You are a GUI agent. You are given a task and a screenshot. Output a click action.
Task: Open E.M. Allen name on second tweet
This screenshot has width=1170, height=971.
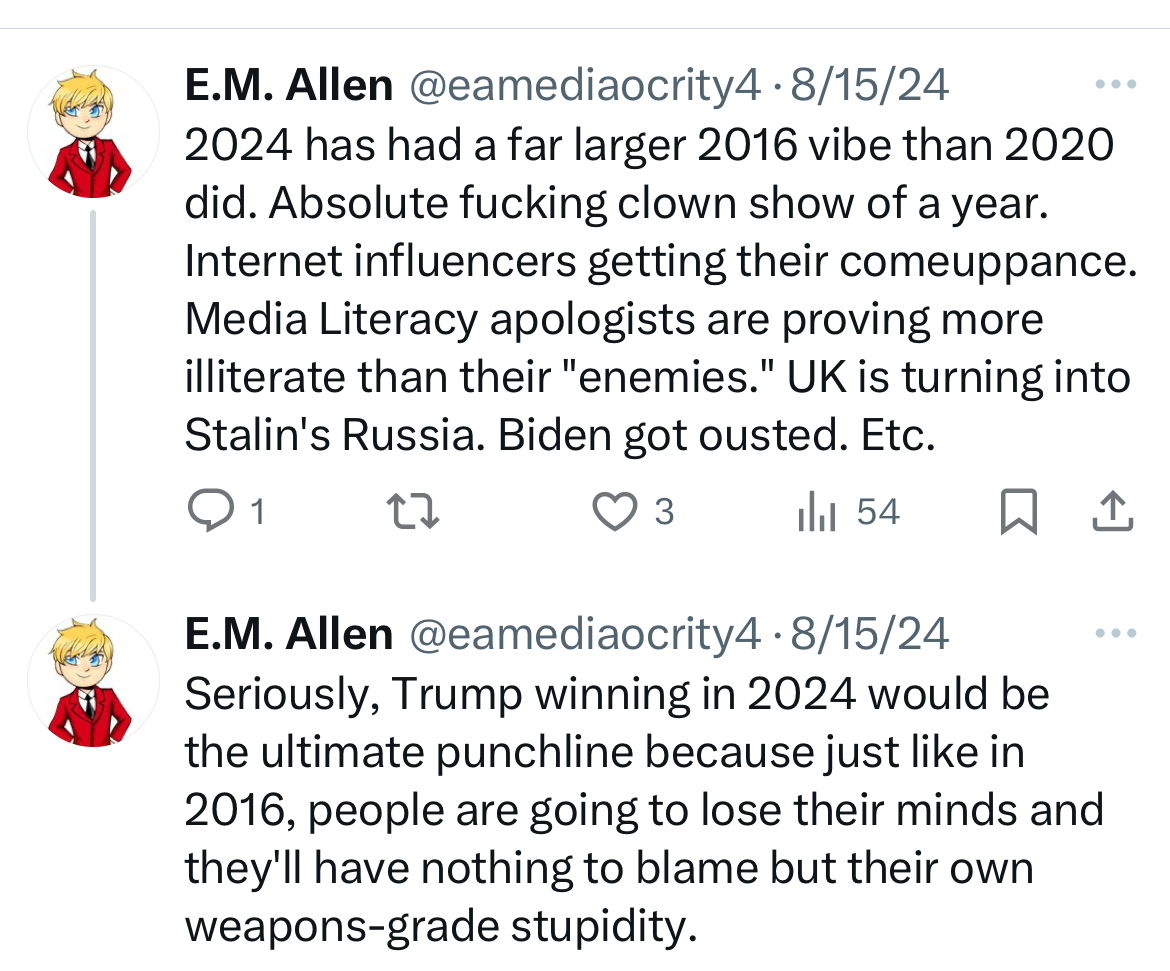coord(289,634)
